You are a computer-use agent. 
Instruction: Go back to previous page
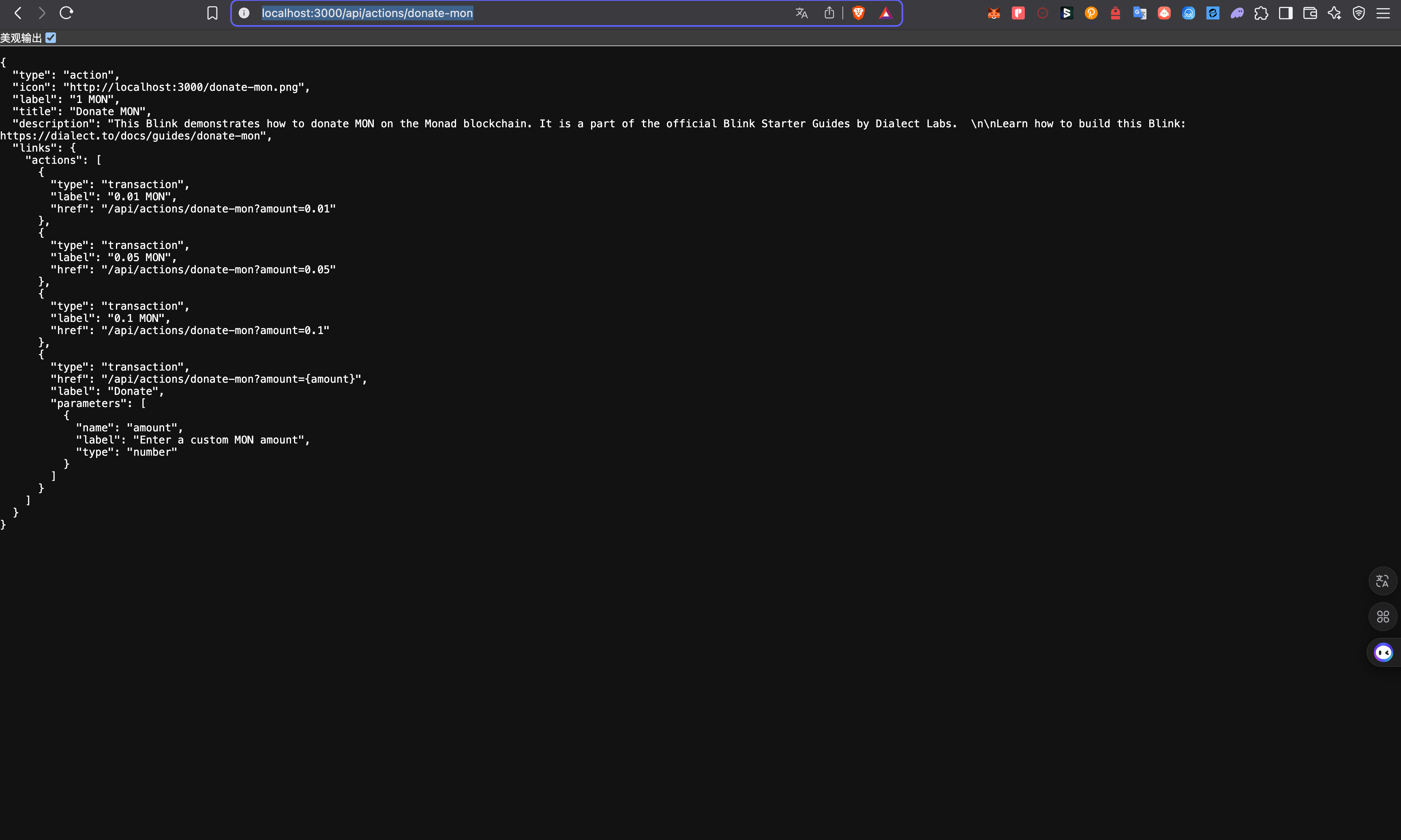tap(18, 13)
